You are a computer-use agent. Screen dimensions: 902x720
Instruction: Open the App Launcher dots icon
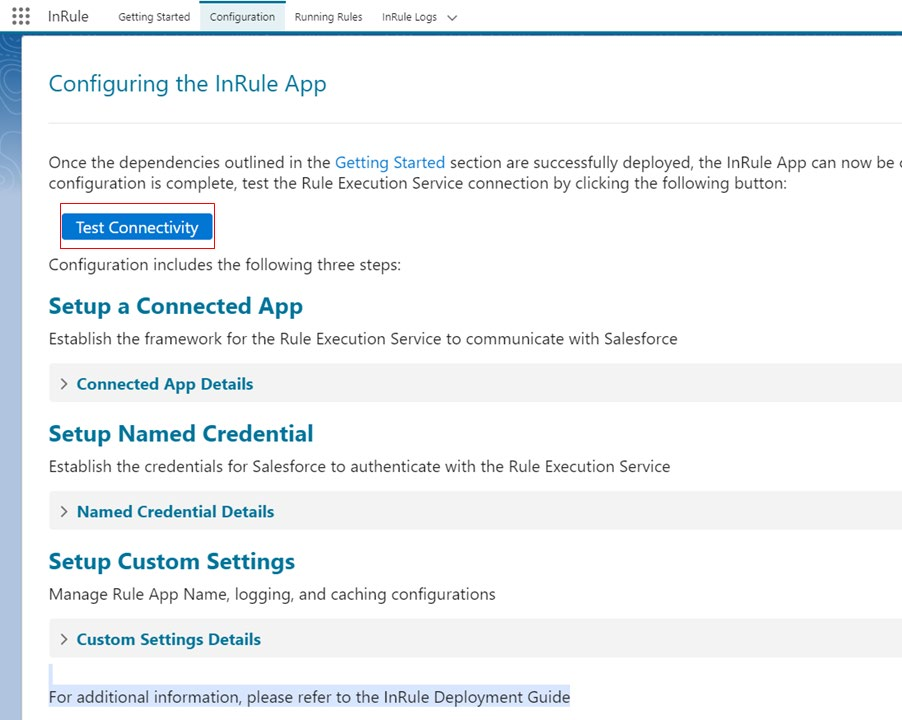[21, 16]
